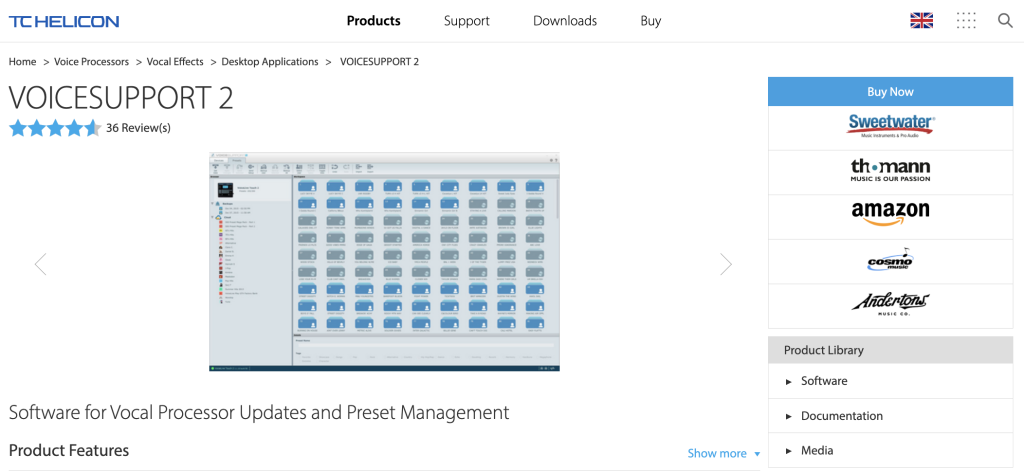The width and height of the screenshot is (1024, 473).
Task: Click the search magnifier icon
Action: click(1005, 21)
